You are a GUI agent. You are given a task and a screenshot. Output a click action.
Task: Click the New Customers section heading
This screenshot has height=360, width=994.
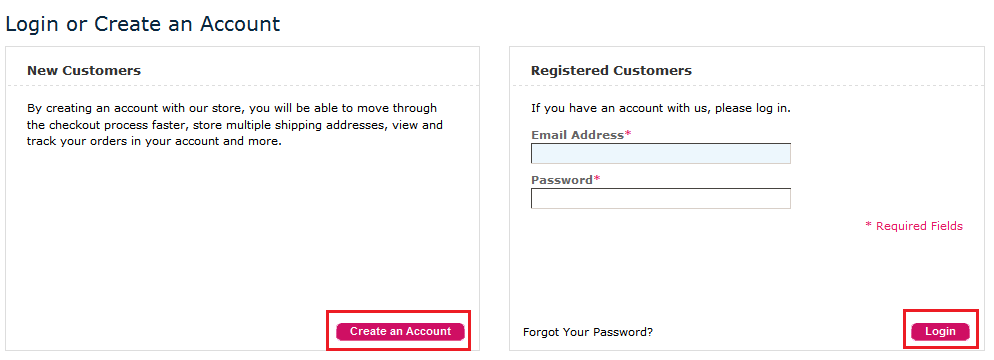click(84, 70)
